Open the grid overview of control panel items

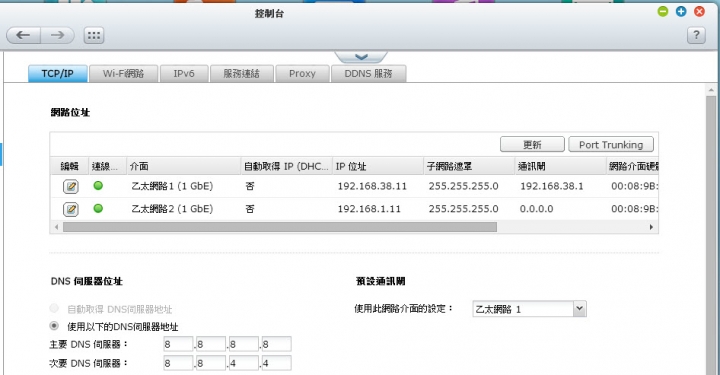(94, 35)
